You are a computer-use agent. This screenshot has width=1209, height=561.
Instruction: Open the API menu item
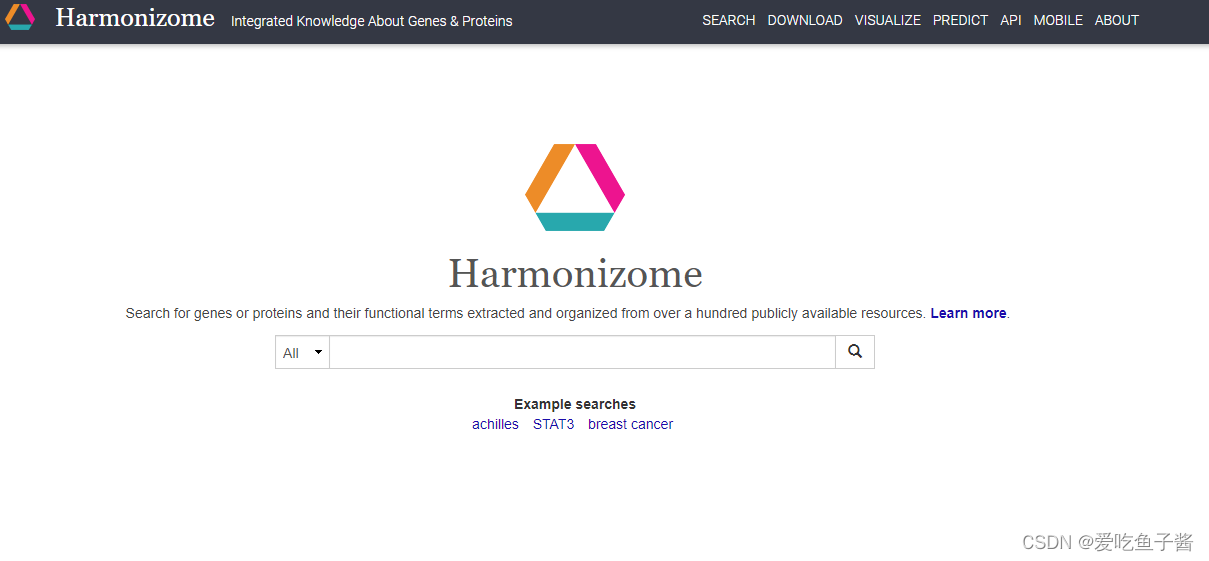(1011, 20)
